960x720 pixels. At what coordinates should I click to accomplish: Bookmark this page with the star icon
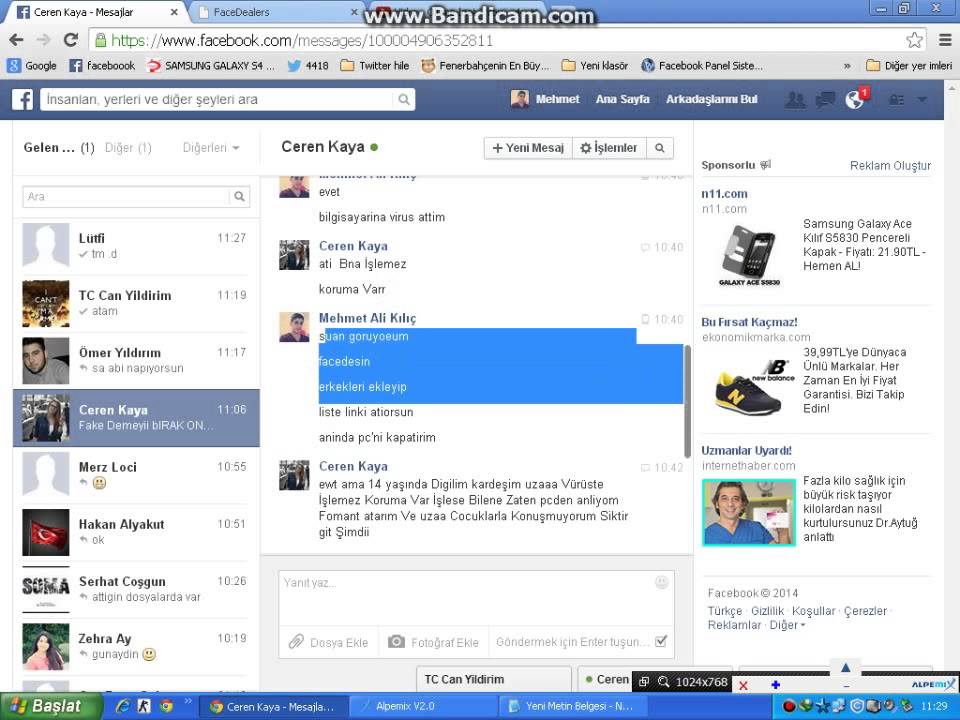point(914,40)
